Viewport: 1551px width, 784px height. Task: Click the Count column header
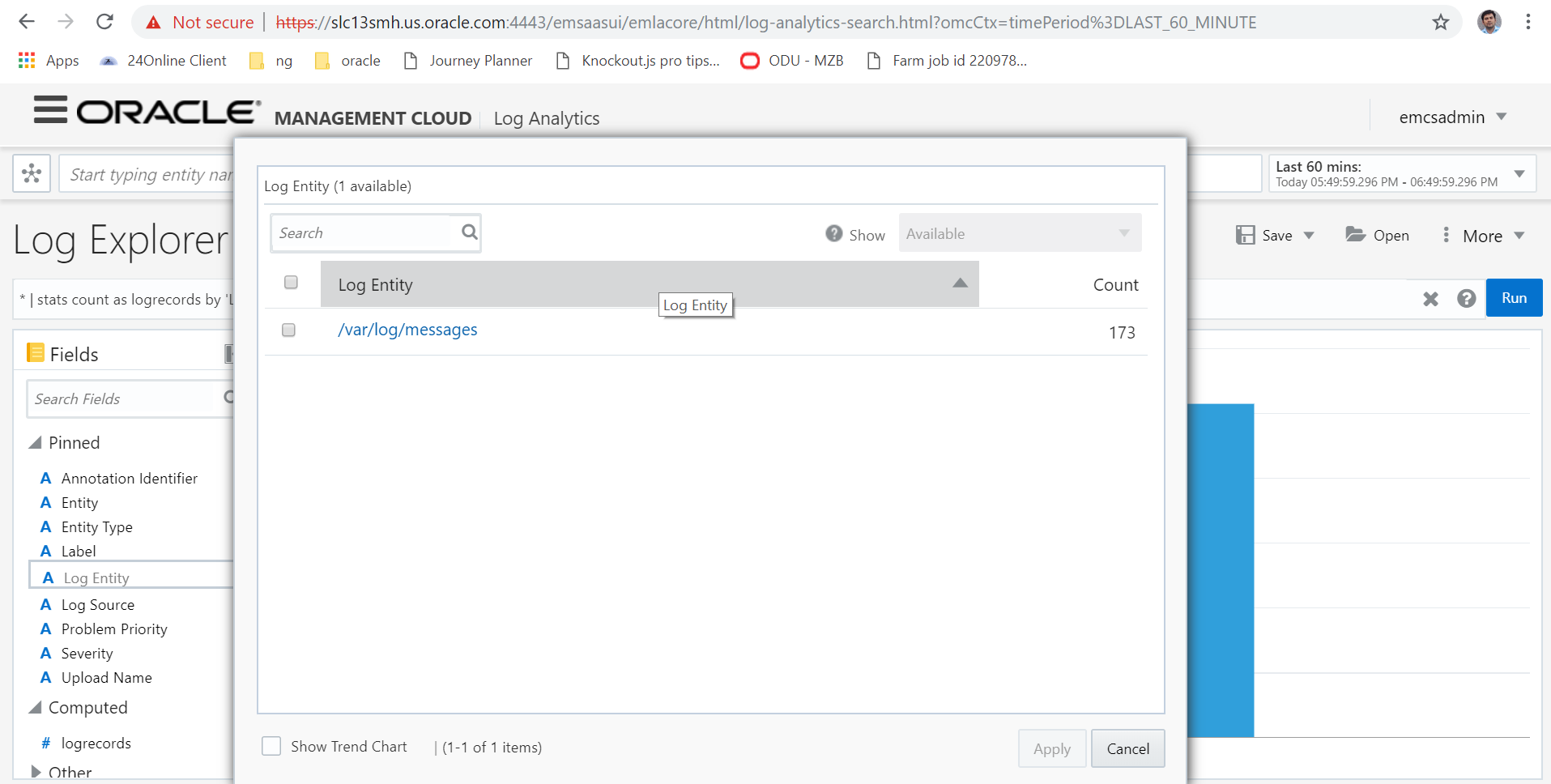point(1115,285)
